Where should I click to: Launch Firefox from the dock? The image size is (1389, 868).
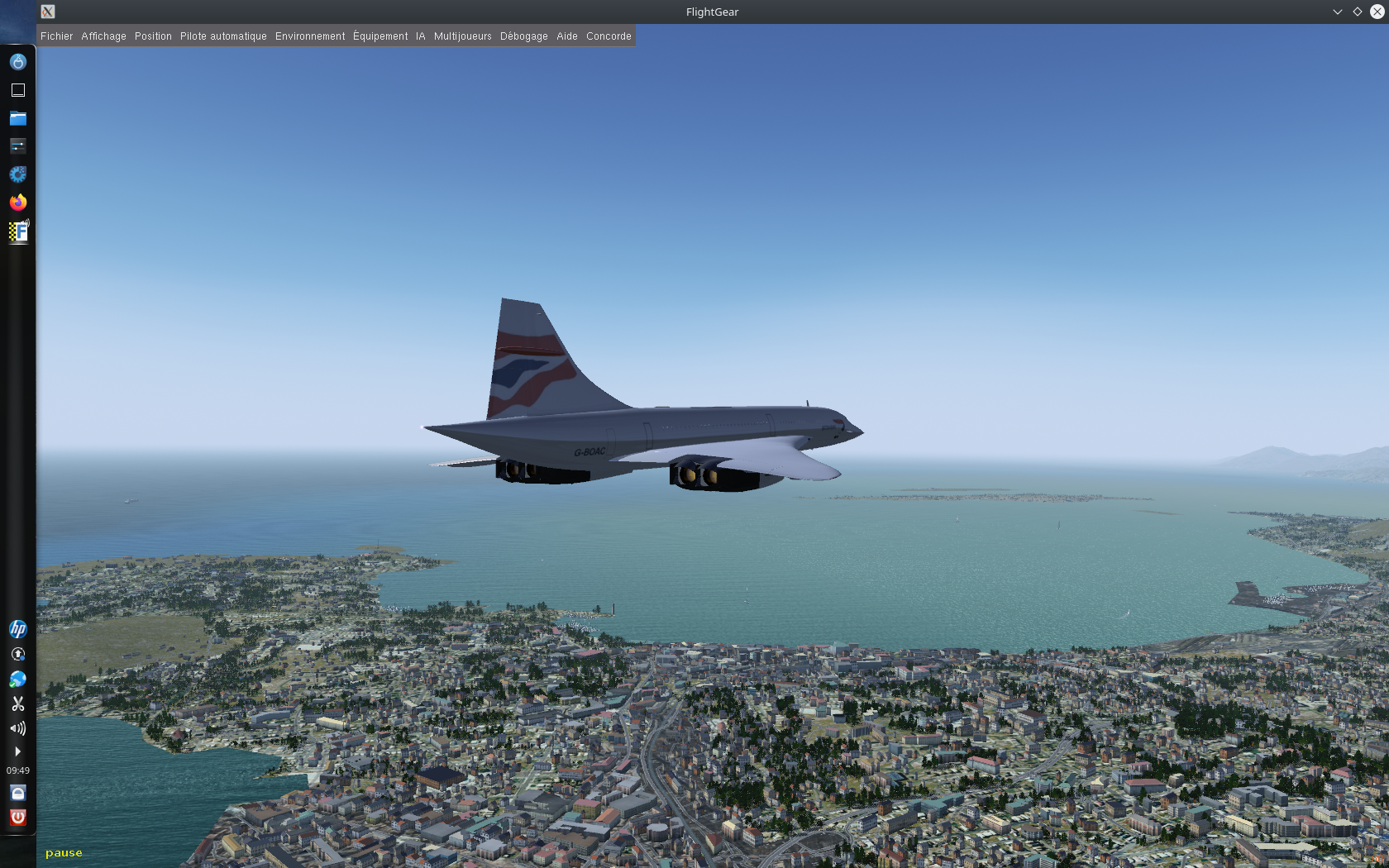[x=18, y=203]
